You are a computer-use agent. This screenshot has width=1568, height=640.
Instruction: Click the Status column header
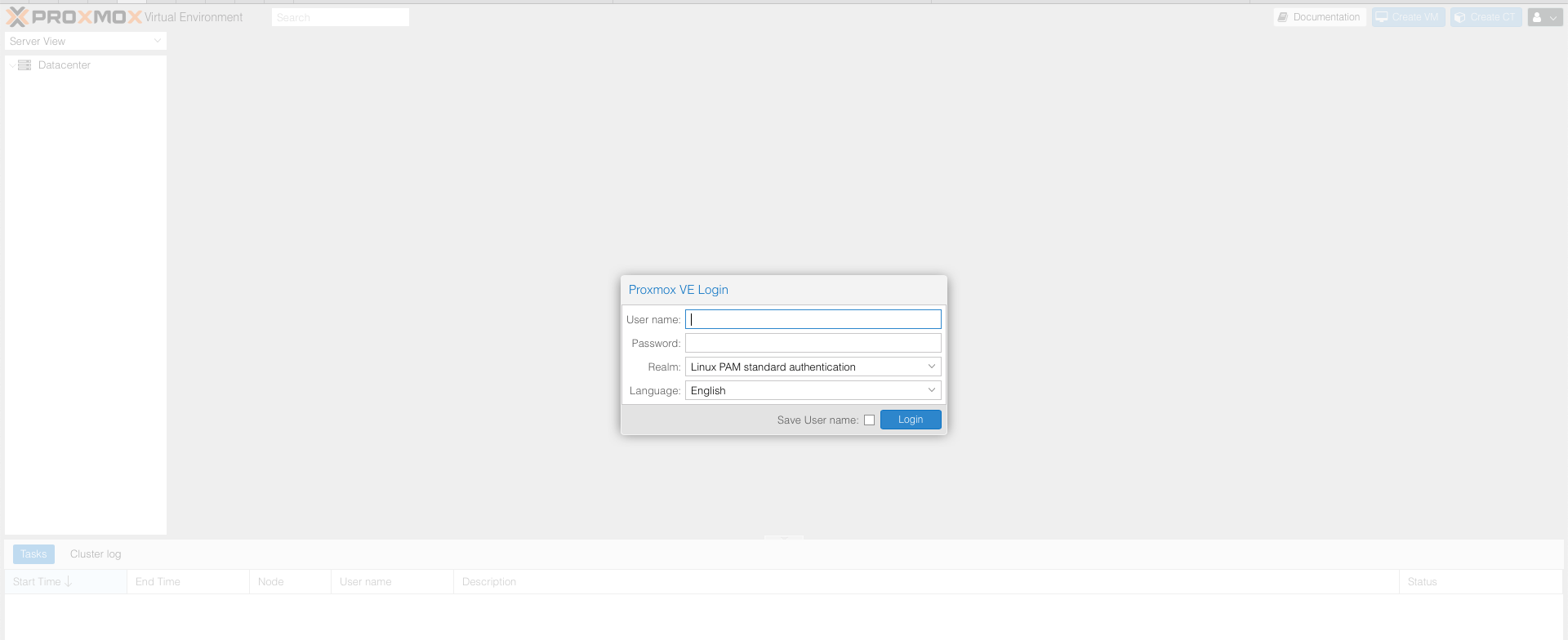pyautogui.click(x=1422, y=582)
